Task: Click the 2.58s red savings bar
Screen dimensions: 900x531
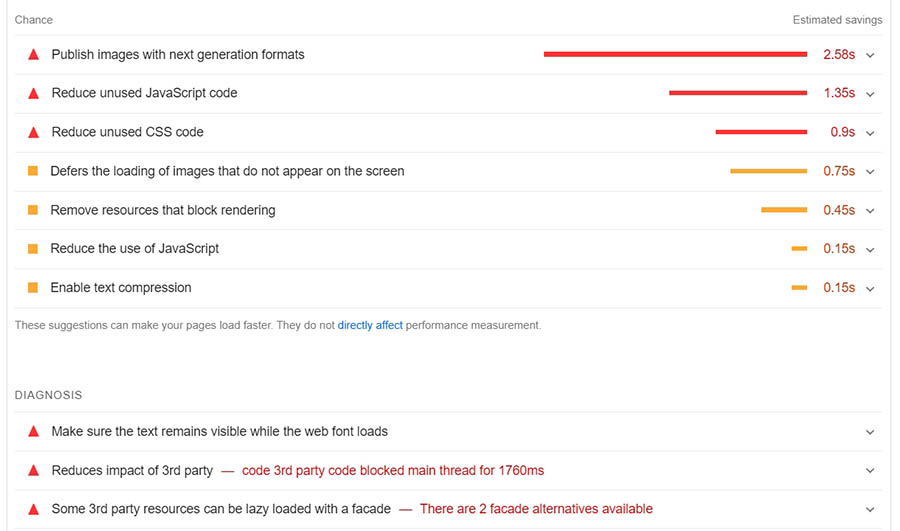Action: coord(675,54)
